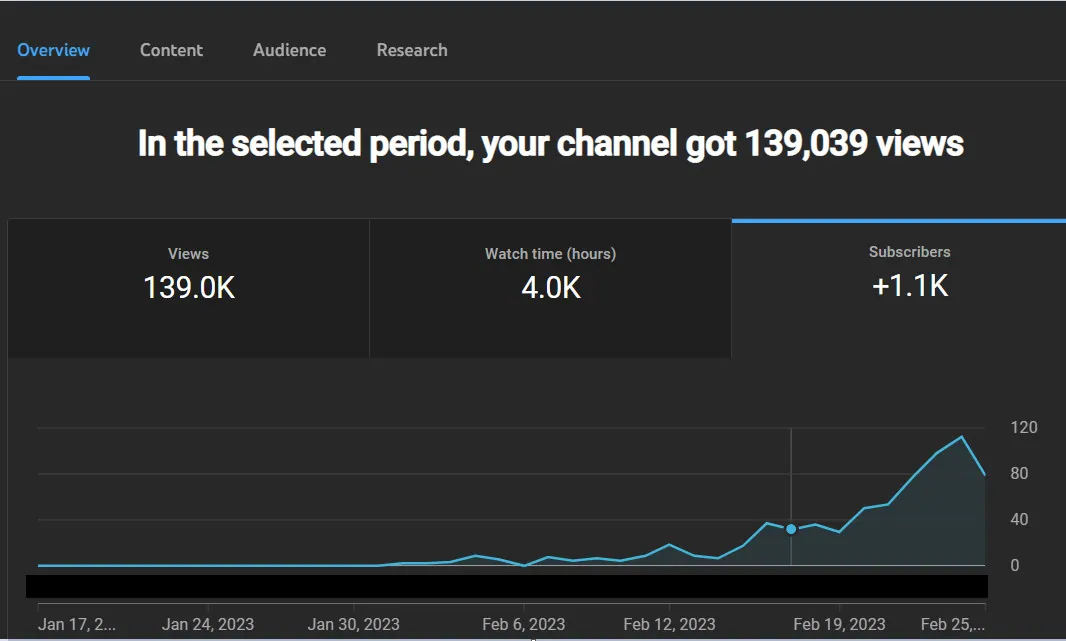Select the Subscribers metric card

899,288
